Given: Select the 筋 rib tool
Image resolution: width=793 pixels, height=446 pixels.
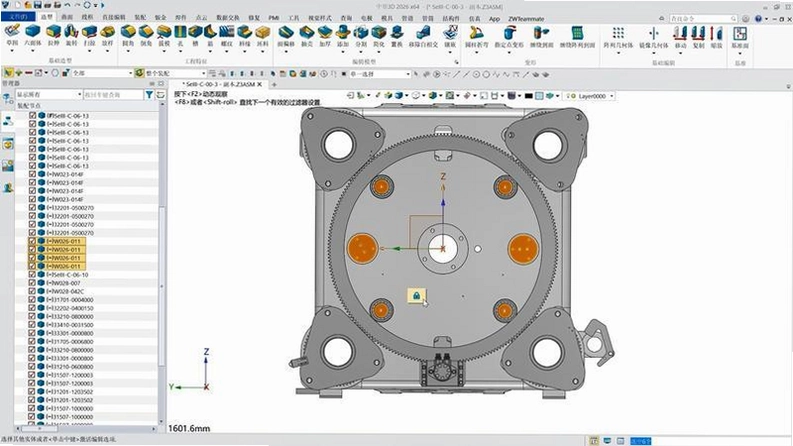Looking at the screenshot, I should point(210,35).
